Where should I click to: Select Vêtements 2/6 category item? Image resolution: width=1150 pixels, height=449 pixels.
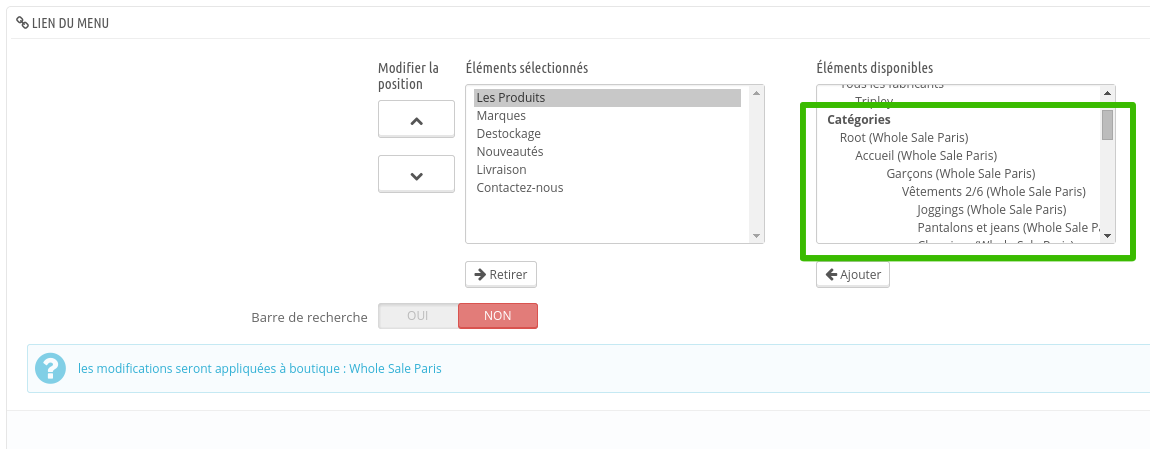click(x=993, y=191)
